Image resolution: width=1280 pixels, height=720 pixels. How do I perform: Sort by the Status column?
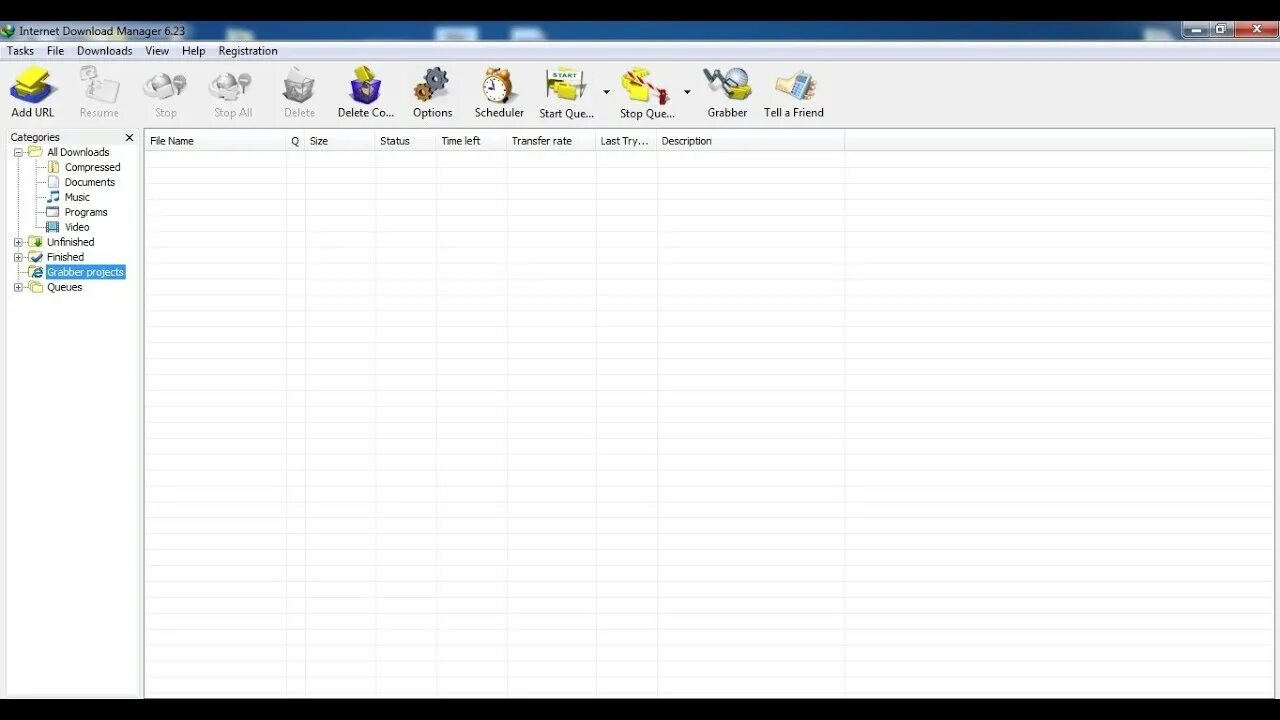click(406, 141)
